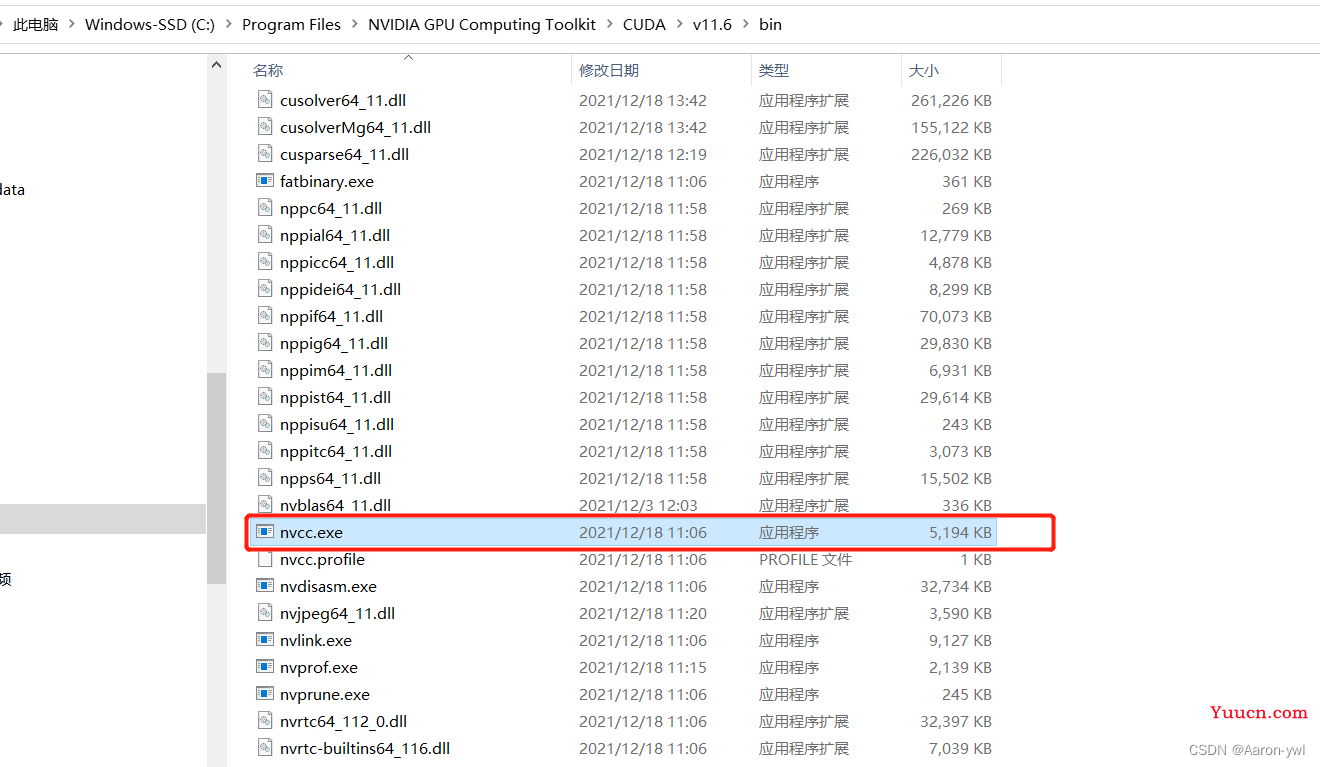This screenshot has height=767, width=1320.
Task: Click the nppitc64_11.dll file icon
Action: (265, 451)
